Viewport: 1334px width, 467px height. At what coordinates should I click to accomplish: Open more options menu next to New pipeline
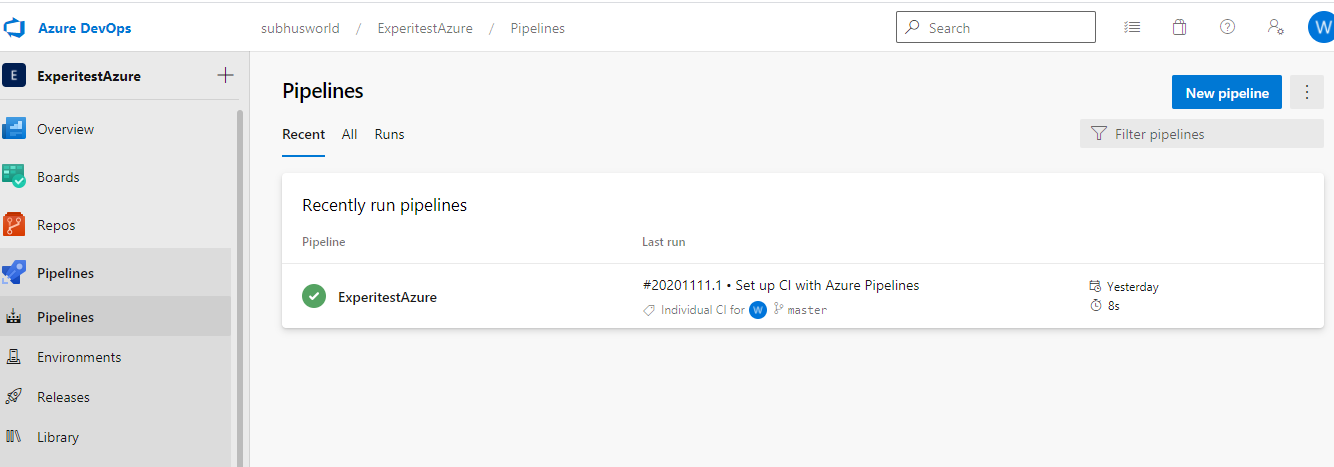[x=1307, y=92]
